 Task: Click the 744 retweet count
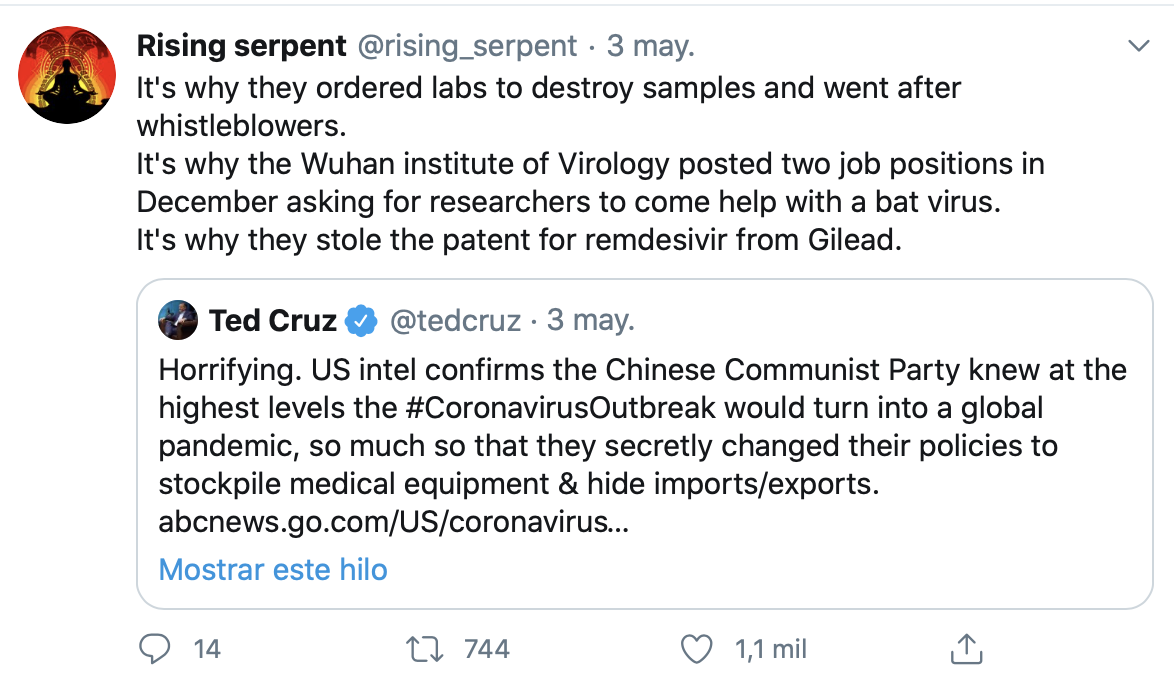(x=487, y=649)
